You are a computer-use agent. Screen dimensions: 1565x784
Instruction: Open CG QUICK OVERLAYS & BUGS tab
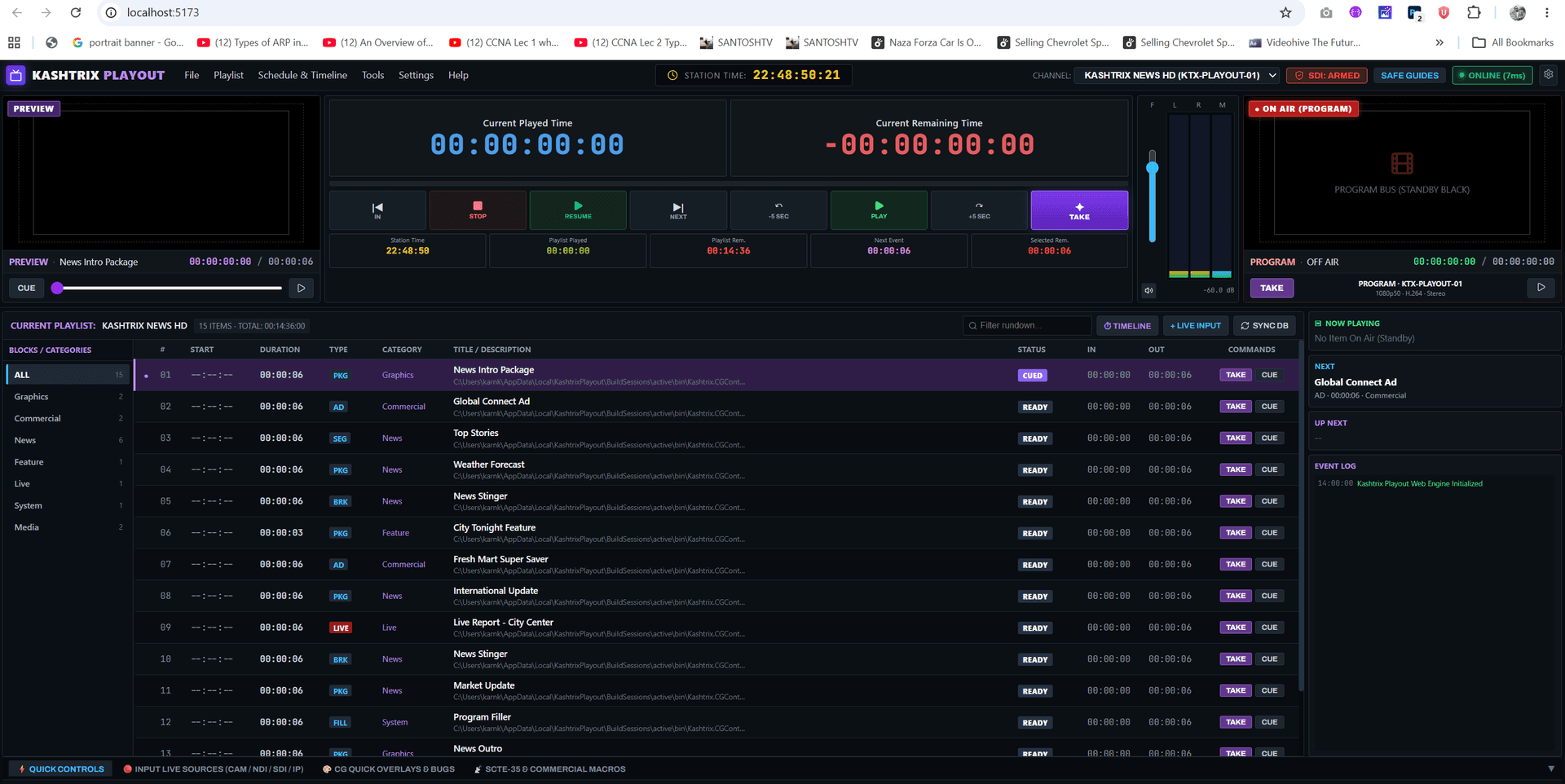pyautogui.click(x=389, y=769)
